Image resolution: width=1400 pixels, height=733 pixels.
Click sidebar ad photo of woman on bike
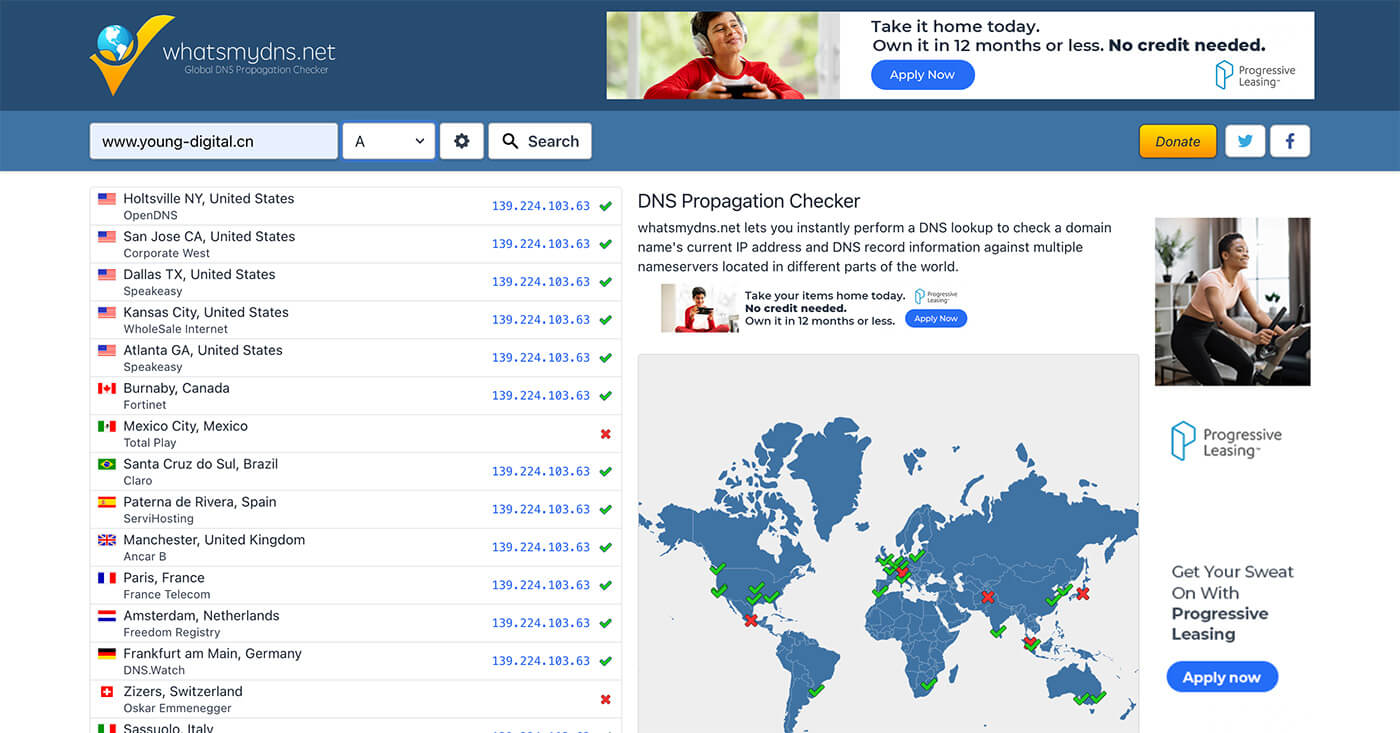pos(1233,301)
